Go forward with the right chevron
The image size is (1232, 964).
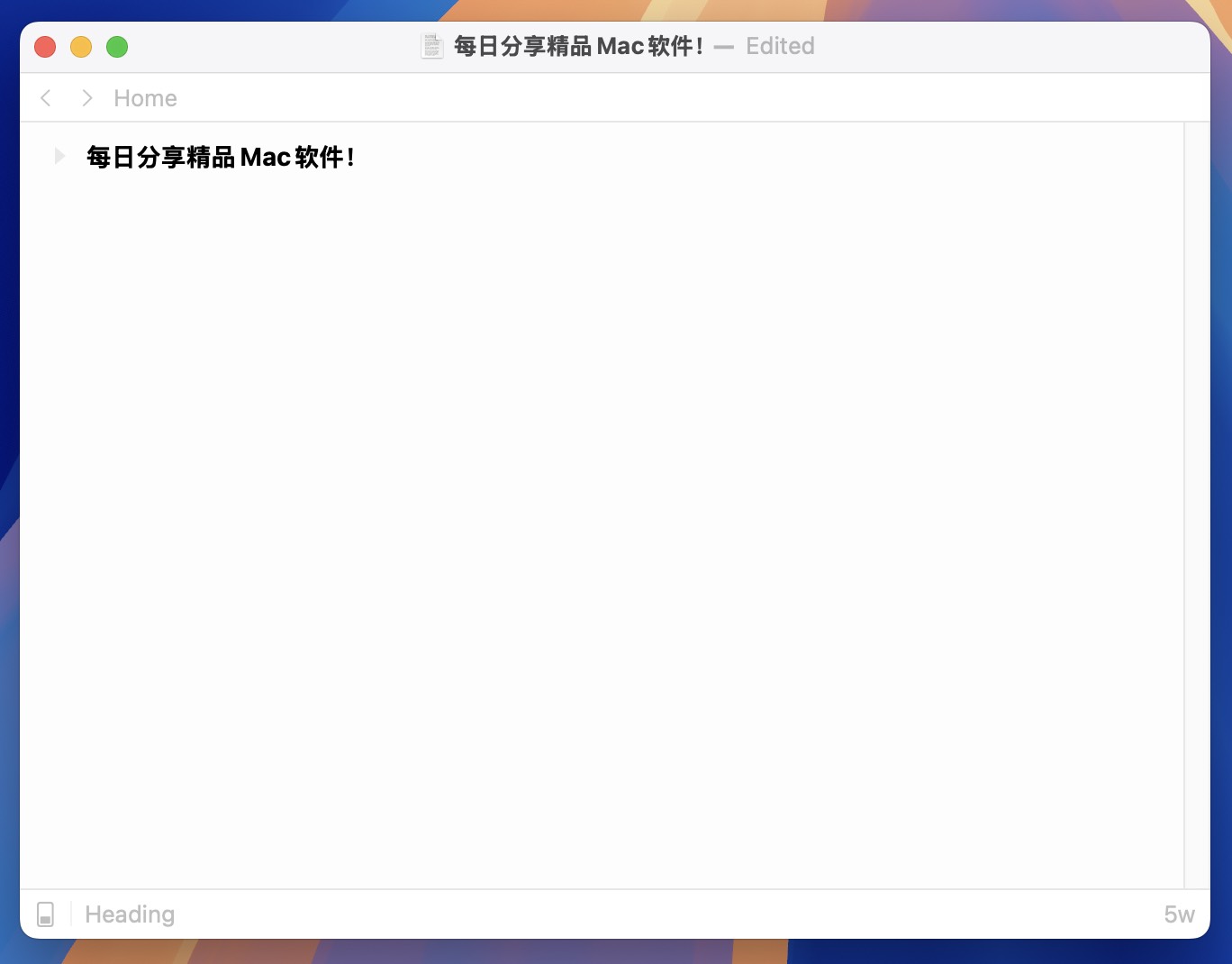click(86, 98)
